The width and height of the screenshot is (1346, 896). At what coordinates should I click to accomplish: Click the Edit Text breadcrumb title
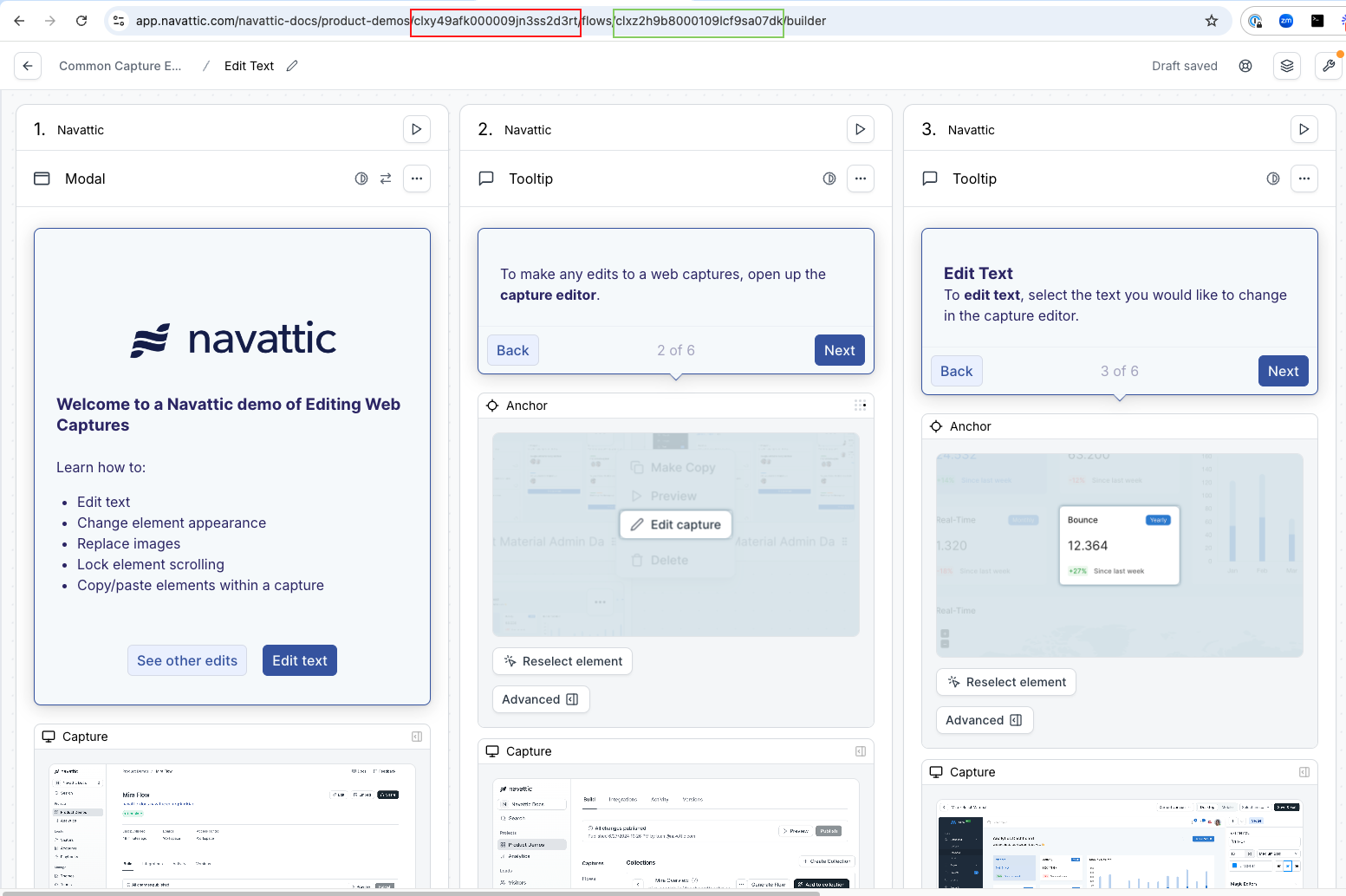249,66
